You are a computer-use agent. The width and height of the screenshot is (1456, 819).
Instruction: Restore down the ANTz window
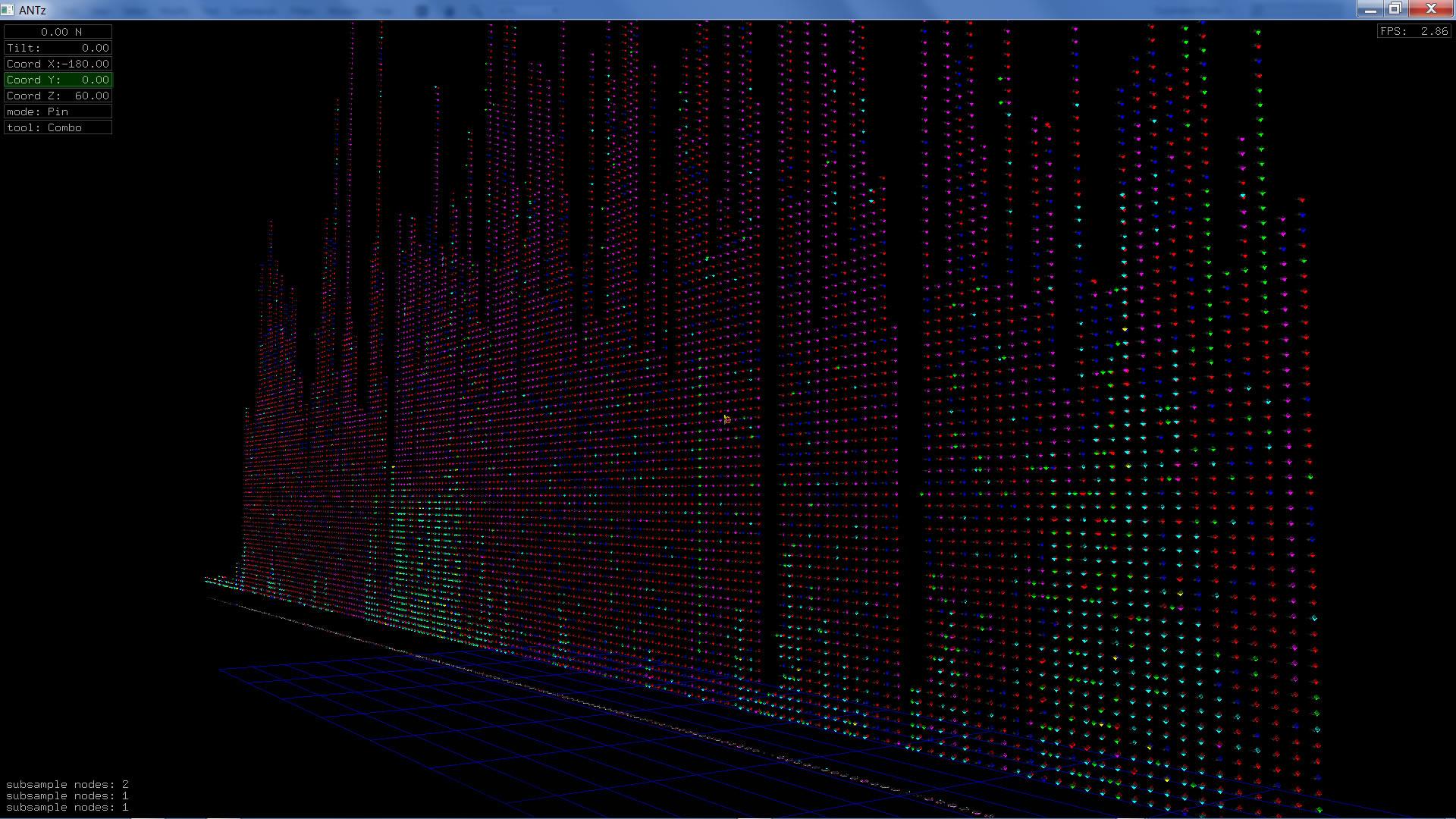[x=1395, y=9]
